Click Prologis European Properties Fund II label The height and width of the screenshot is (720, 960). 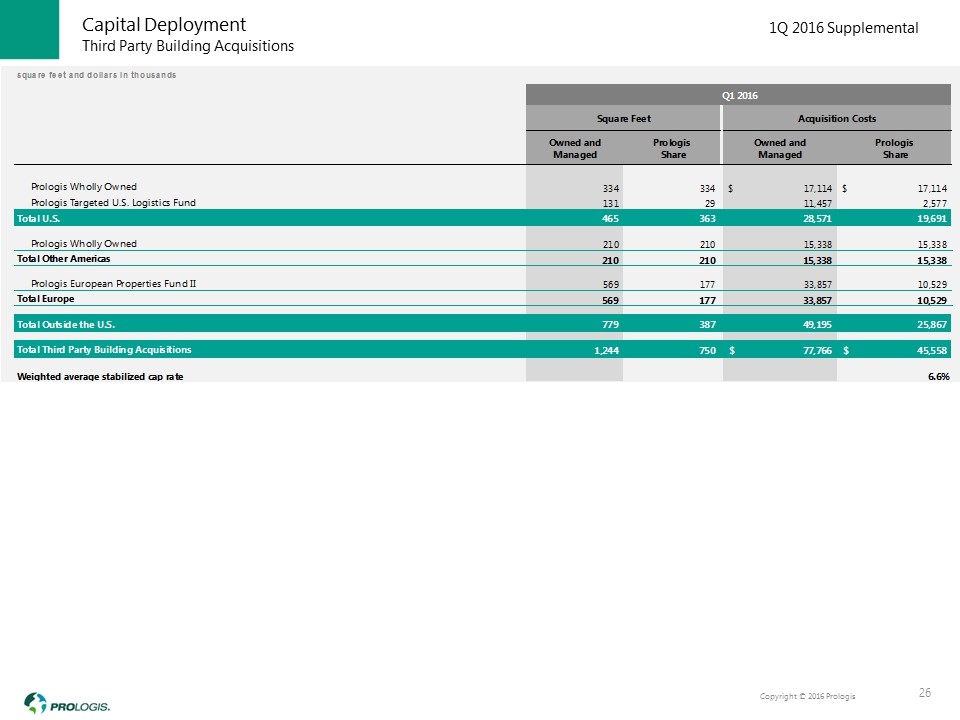[x=114, y=283]
